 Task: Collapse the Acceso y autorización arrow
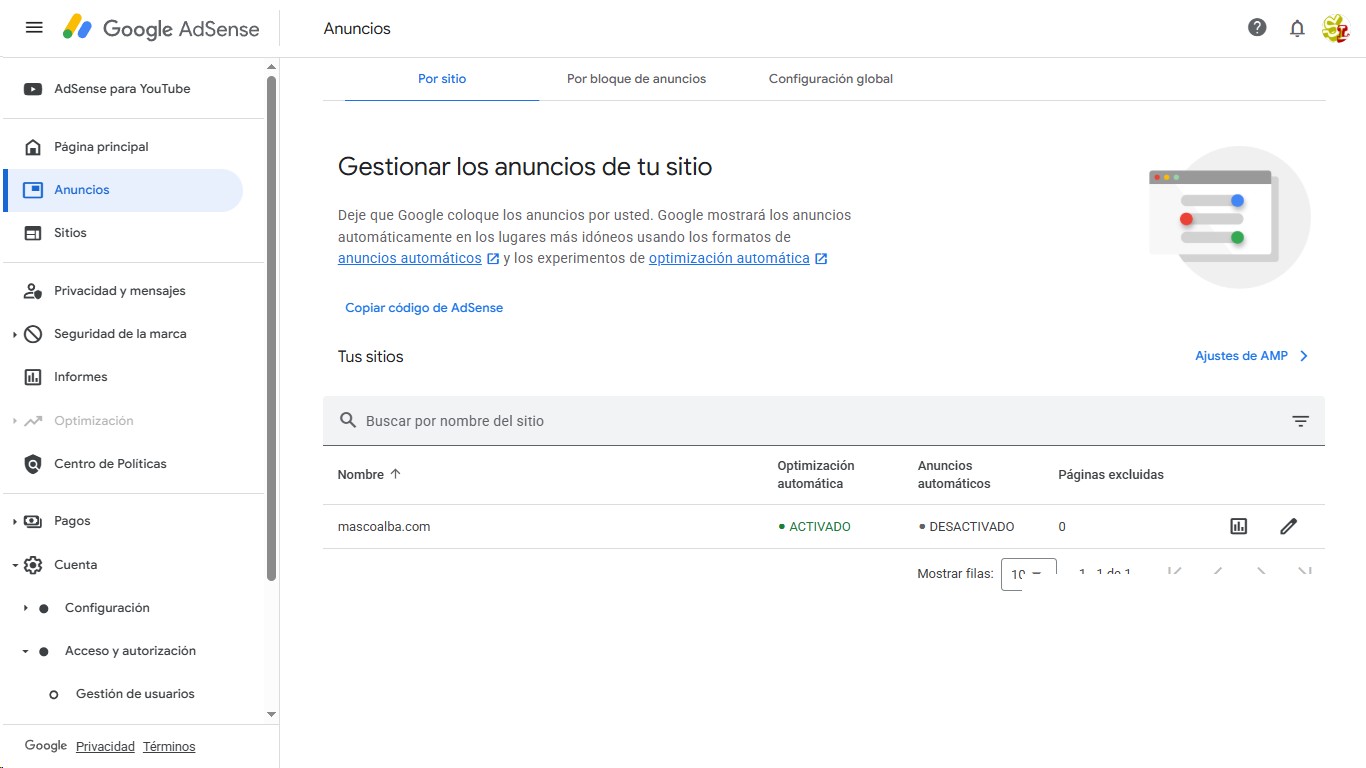[26, 652]
